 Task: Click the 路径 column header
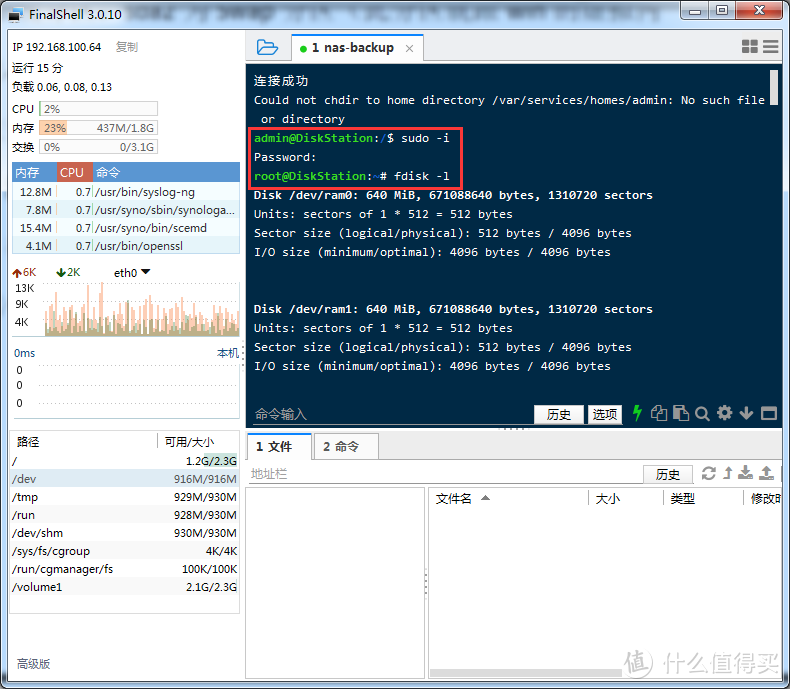(84, 442)
